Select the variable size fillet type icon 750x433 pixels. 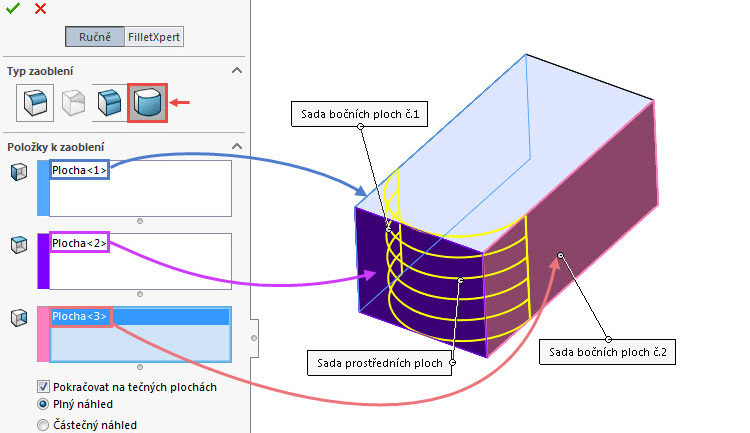pos(73,103)
